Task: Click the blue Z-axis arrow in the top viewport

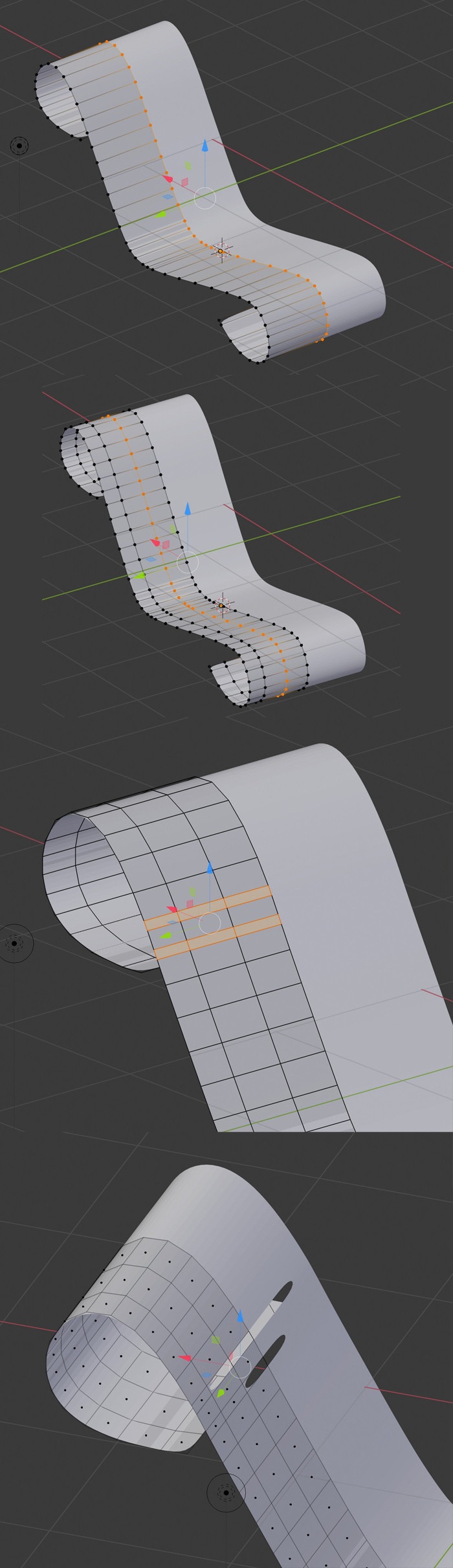Action: point(204,145)
